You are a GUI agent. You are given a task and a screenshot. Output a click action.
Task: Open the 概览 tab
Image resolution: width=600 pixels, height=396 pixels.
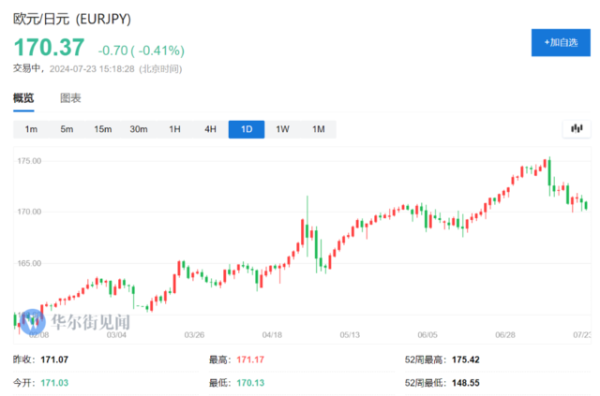pyautogui.click(x=24, y=98)
